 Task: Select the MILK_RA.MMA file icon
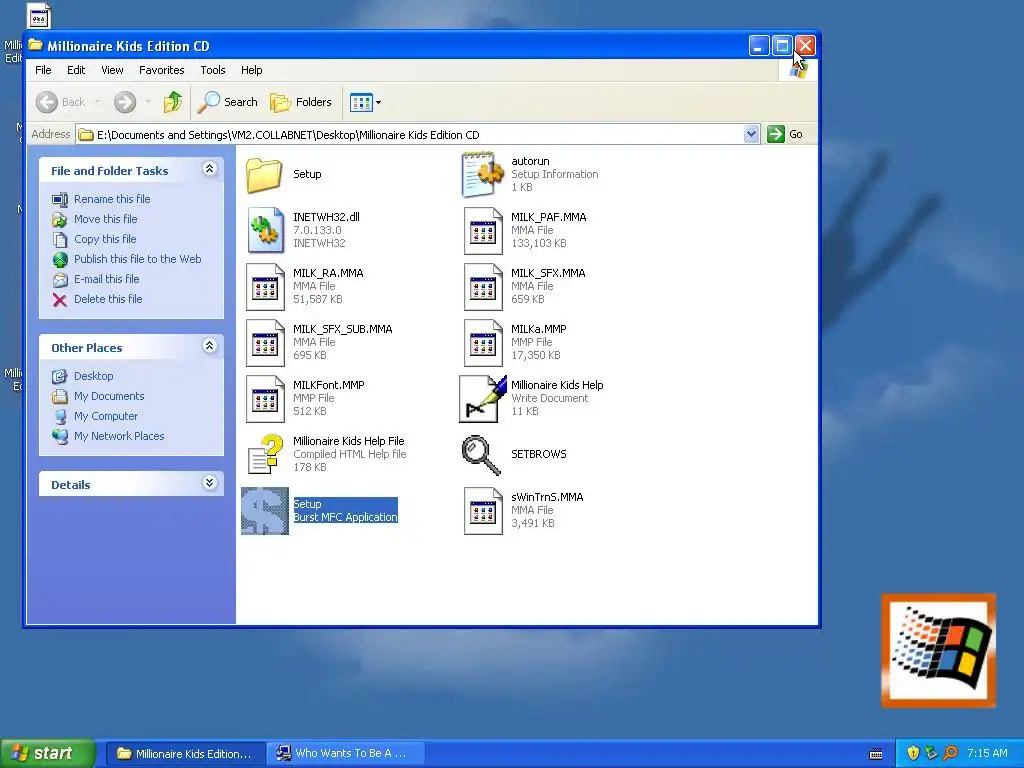264,287
